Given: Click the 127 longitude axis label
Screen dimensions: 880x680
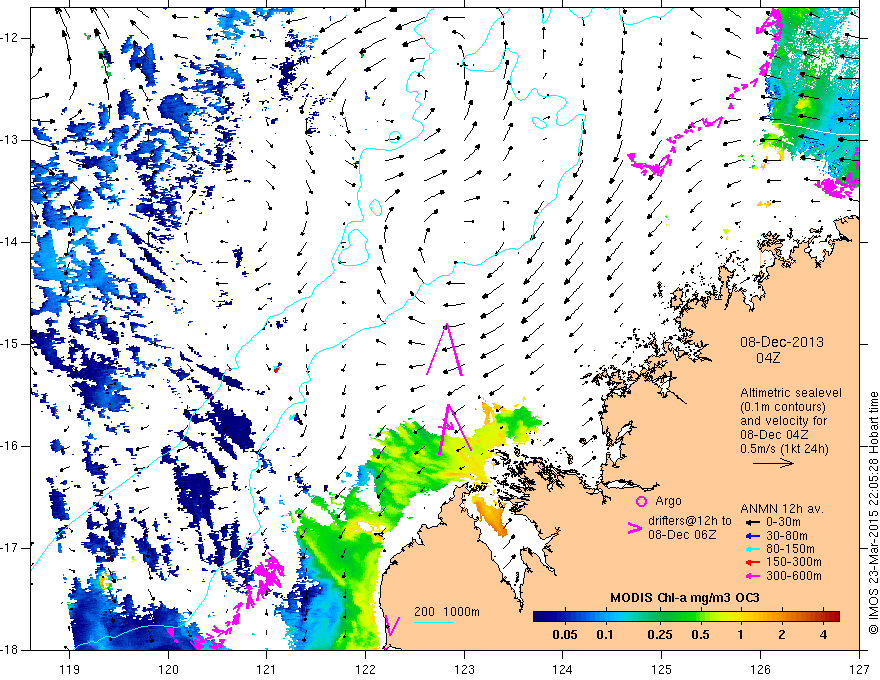Looking at the screenshot, I should 859,669.
